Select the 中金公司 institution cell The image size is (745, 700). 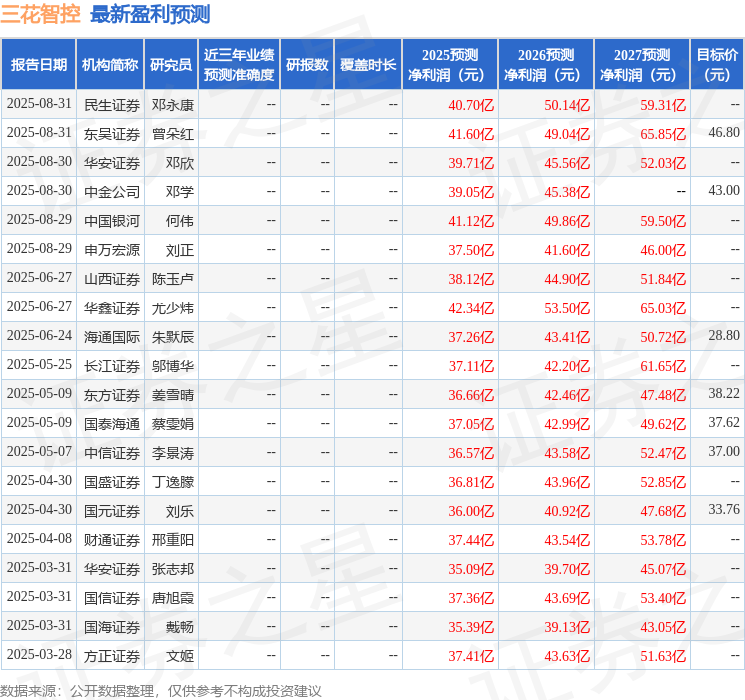tap(112, 192)
